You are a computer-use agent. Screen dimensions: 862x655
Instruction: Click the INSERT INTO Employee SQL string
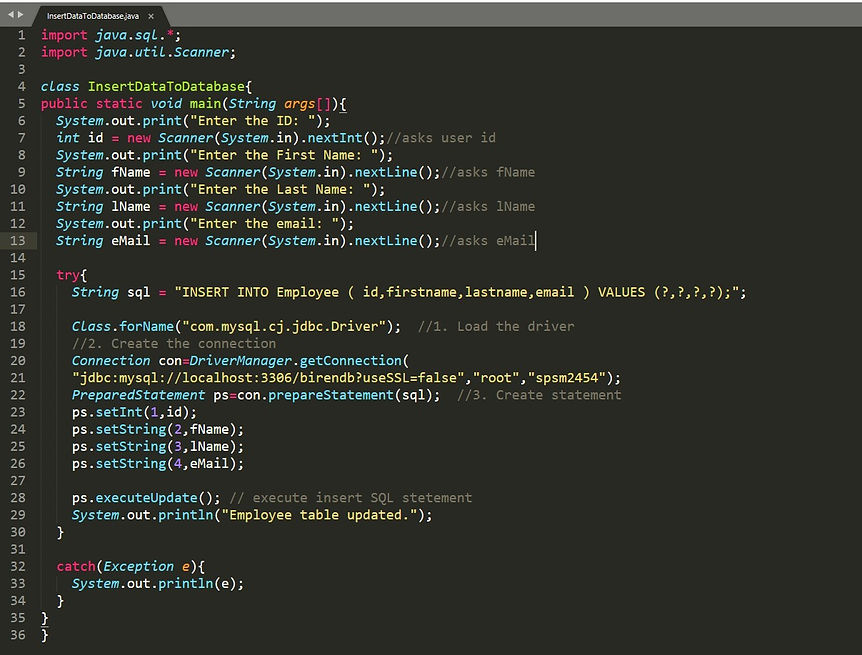(x=456, y=293)
